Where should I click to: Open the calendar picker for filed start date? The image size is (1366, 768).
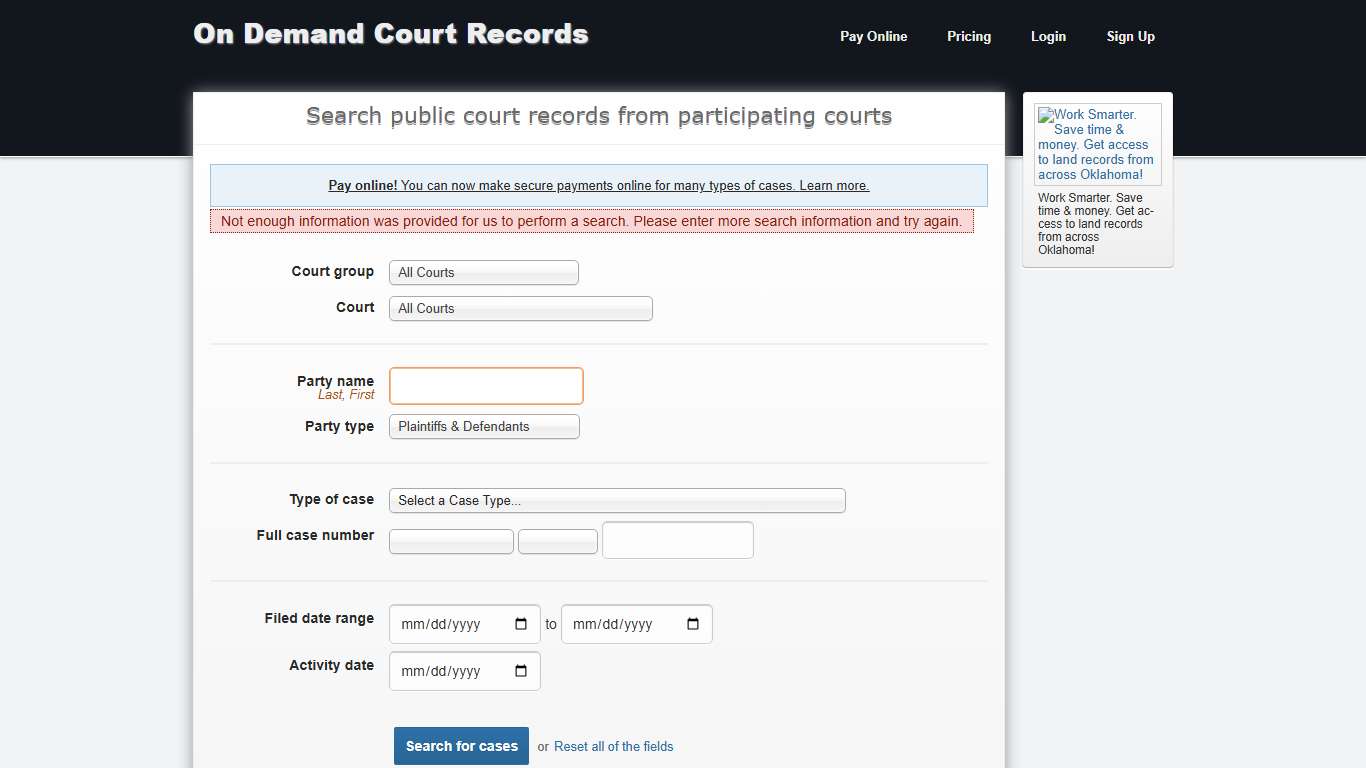521,623
